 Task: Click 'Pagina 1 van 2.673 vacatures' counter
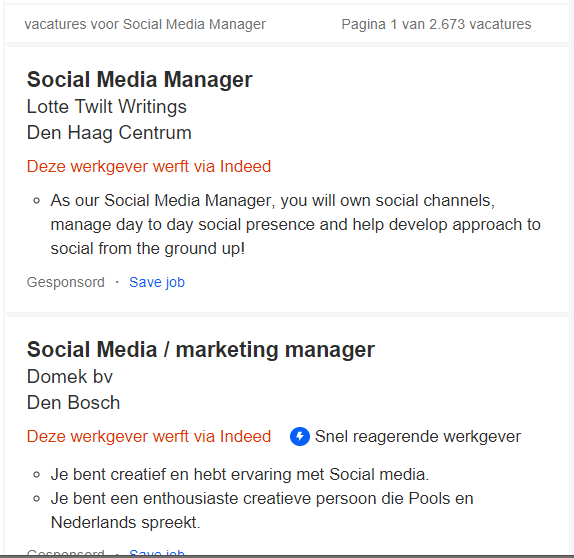click(x=436, y=25)
